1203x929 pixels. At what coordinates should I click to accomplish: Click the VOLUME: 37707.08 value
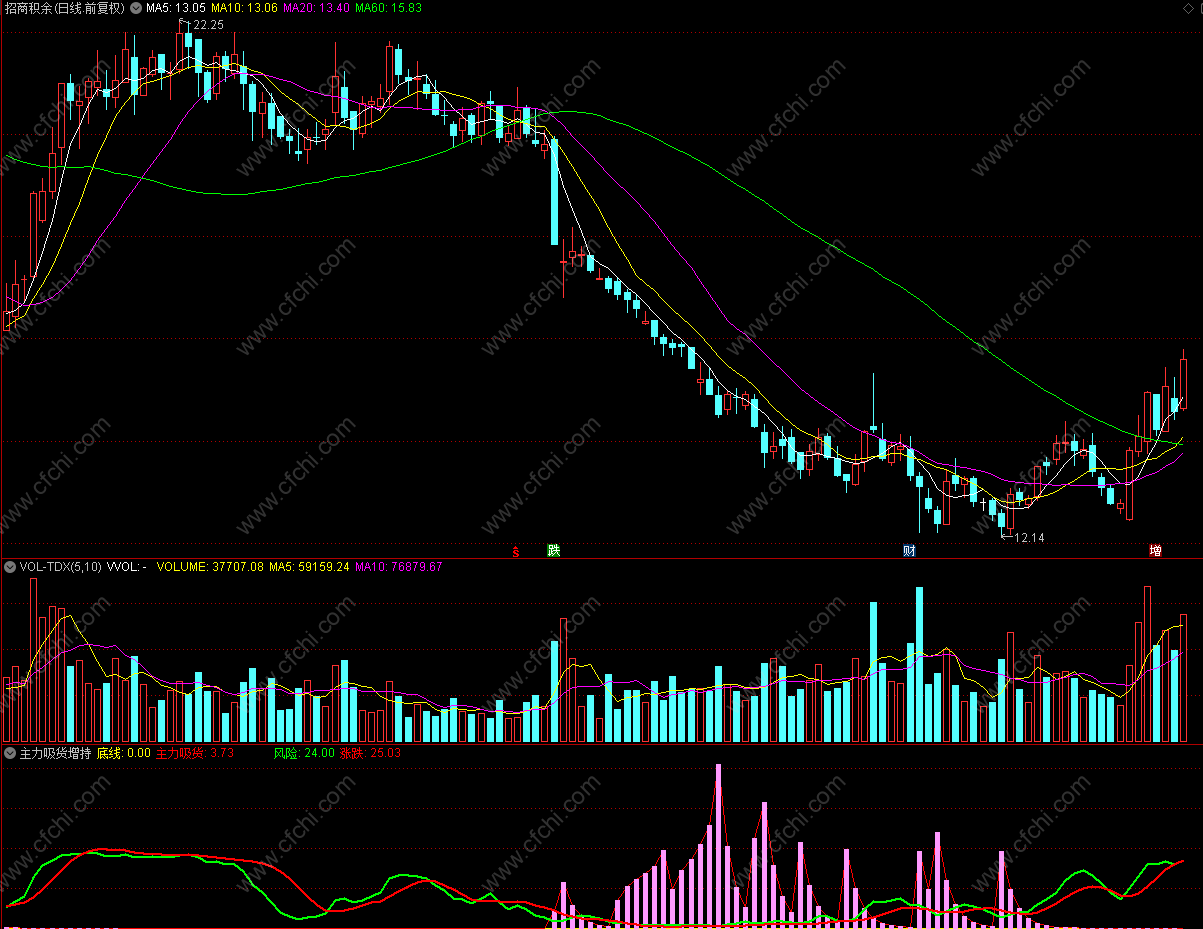click(x=210, y=567)
